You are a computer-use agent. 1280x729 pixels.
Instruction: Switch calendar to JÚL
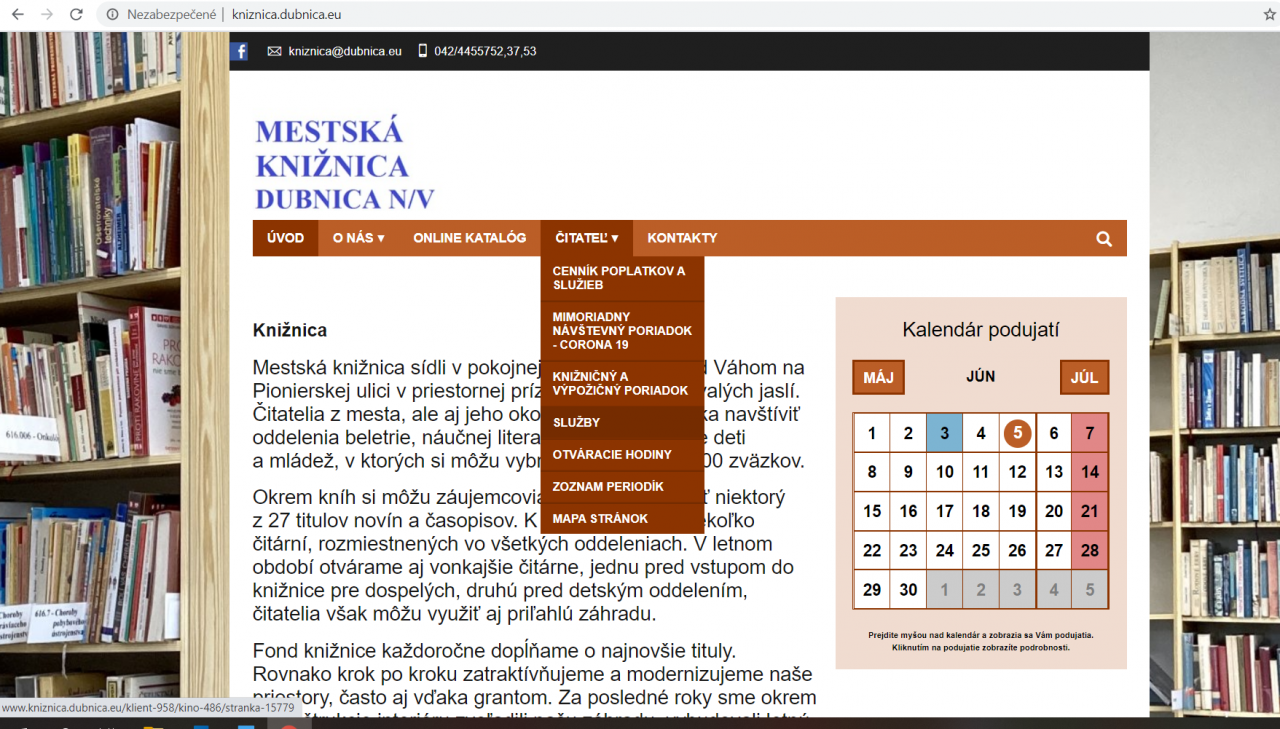pyautogui.click(x=1084, y=377)
